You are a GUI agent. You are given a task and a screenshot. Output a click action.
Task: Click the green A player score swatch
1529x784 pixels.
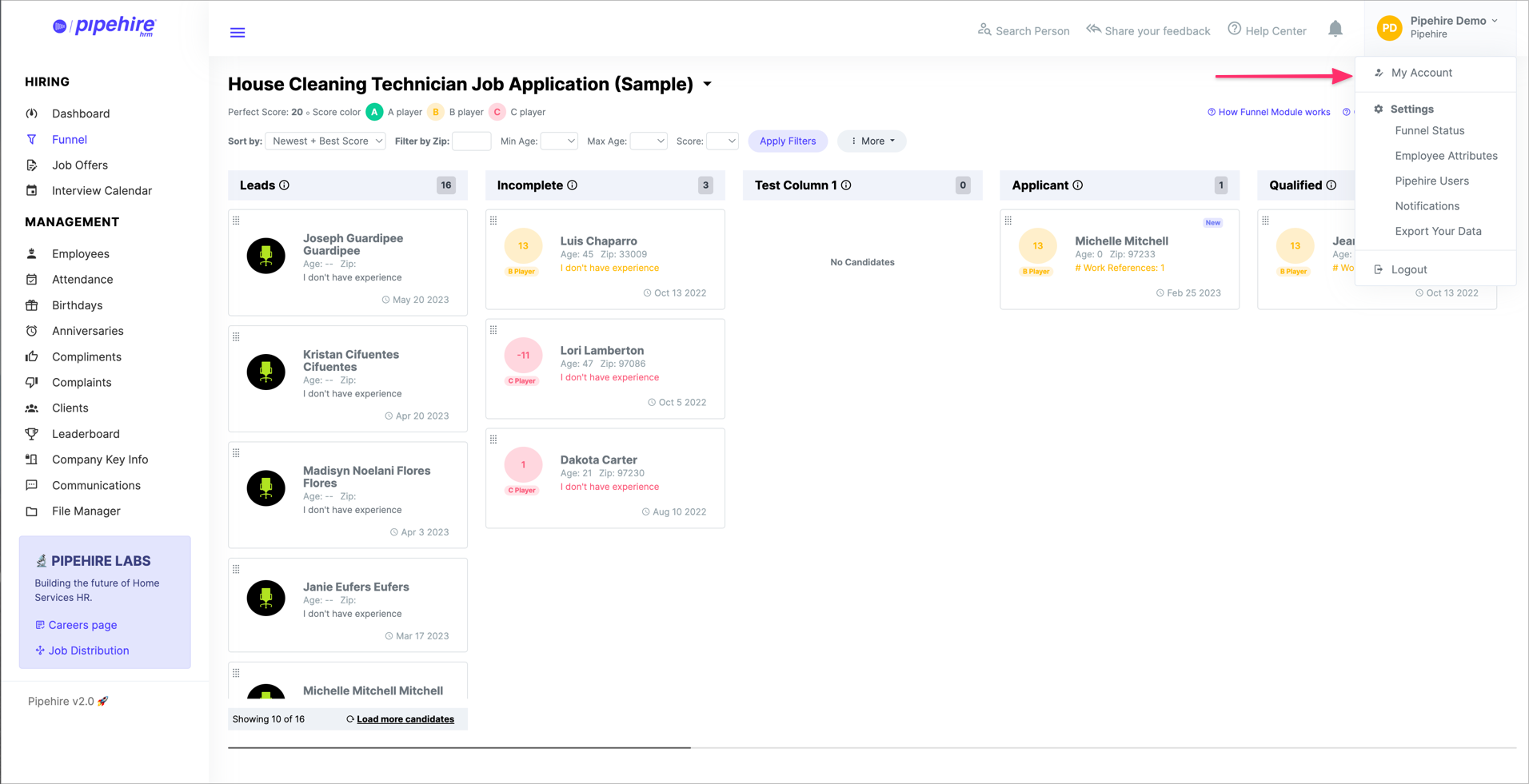374,112
